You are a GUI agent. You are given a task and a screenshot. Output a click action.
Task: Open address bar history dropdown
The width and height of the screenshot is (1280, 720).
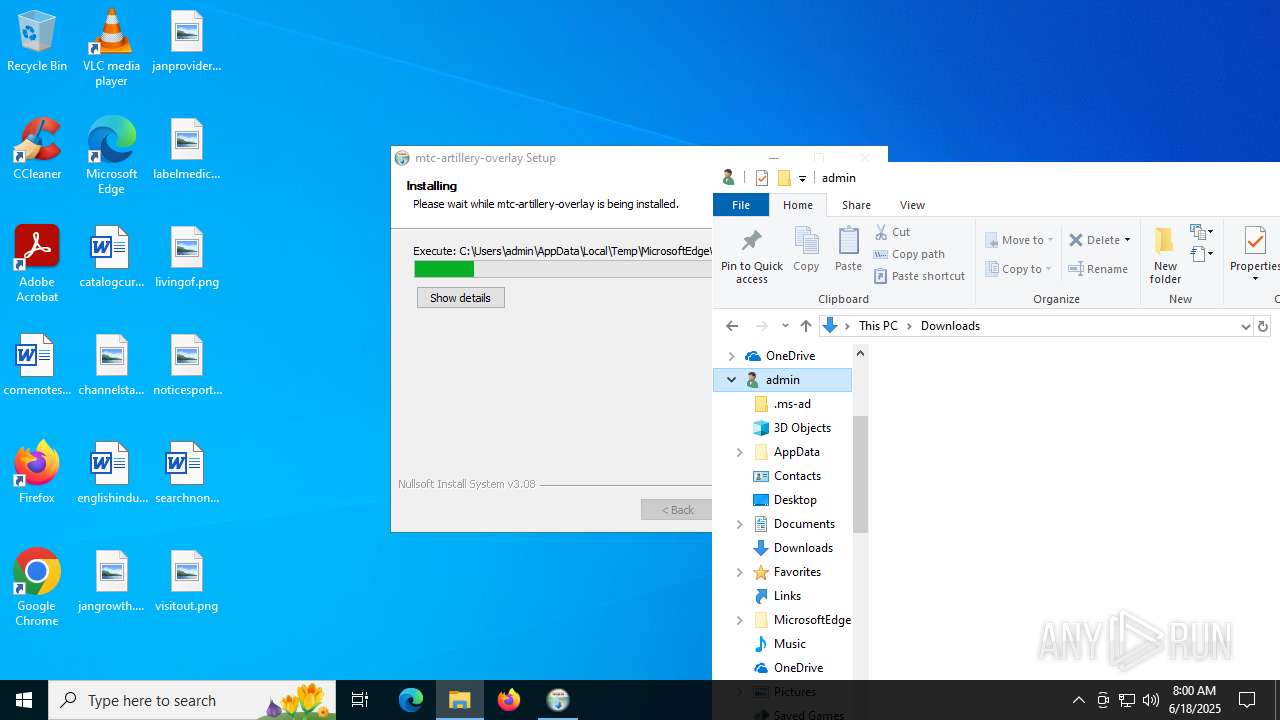click(x=1245, y=326)
